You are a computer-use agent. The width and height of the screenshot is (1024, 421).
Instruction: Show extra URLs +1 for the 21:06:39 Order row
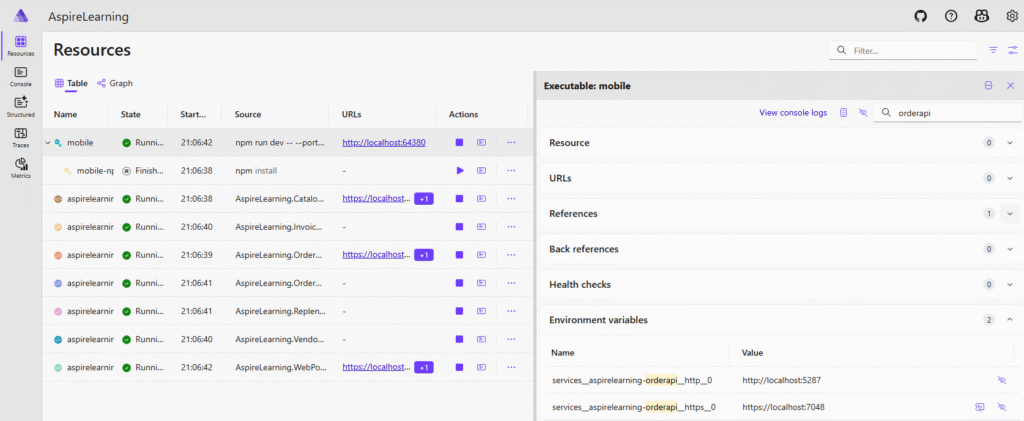point(424,255)
